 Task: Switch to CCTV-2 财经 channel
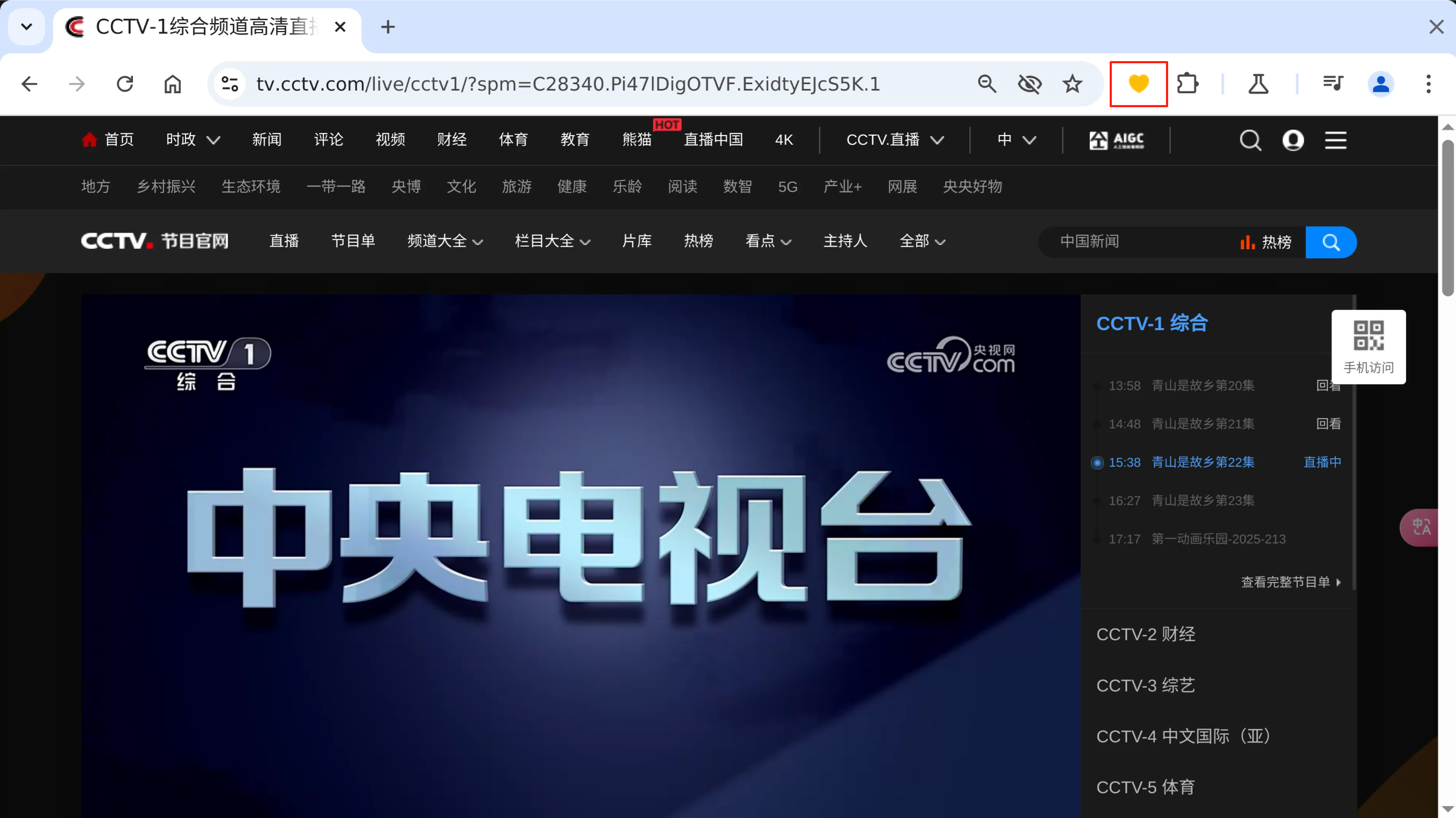[1146, 634]
